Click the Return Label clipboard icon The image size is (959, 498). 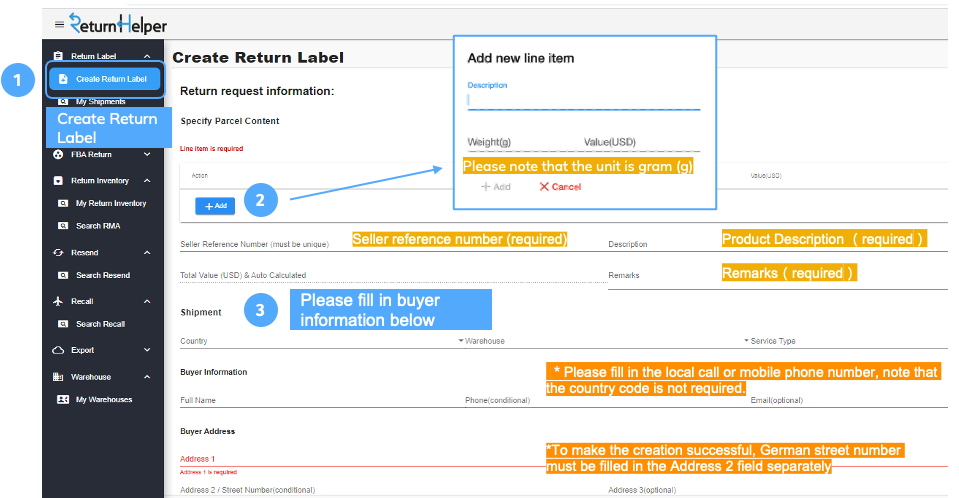(58, 56)
